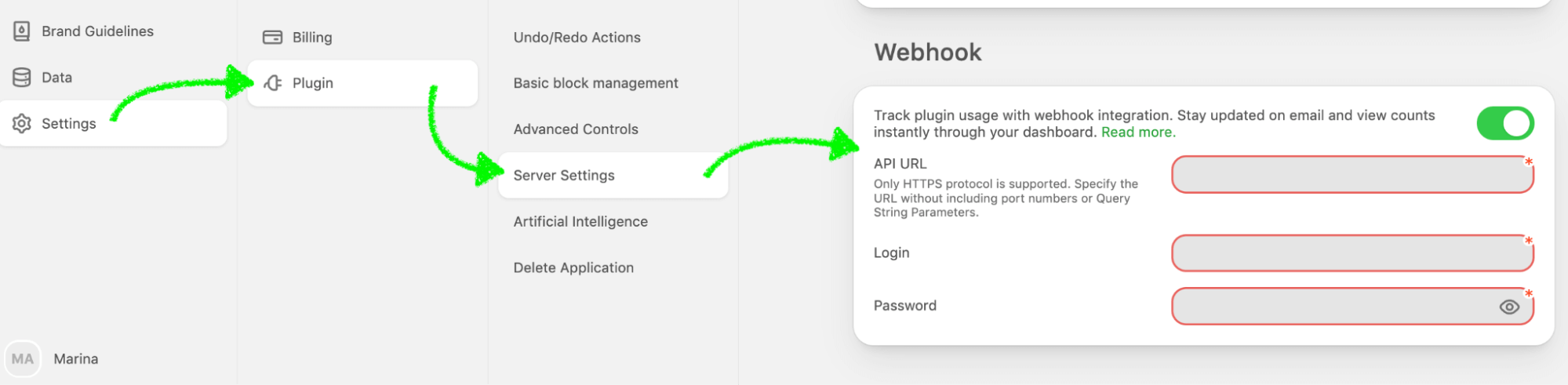Open Basic block management settings
This screenshot has height=385, width=1568.
(x=595, y=83)
